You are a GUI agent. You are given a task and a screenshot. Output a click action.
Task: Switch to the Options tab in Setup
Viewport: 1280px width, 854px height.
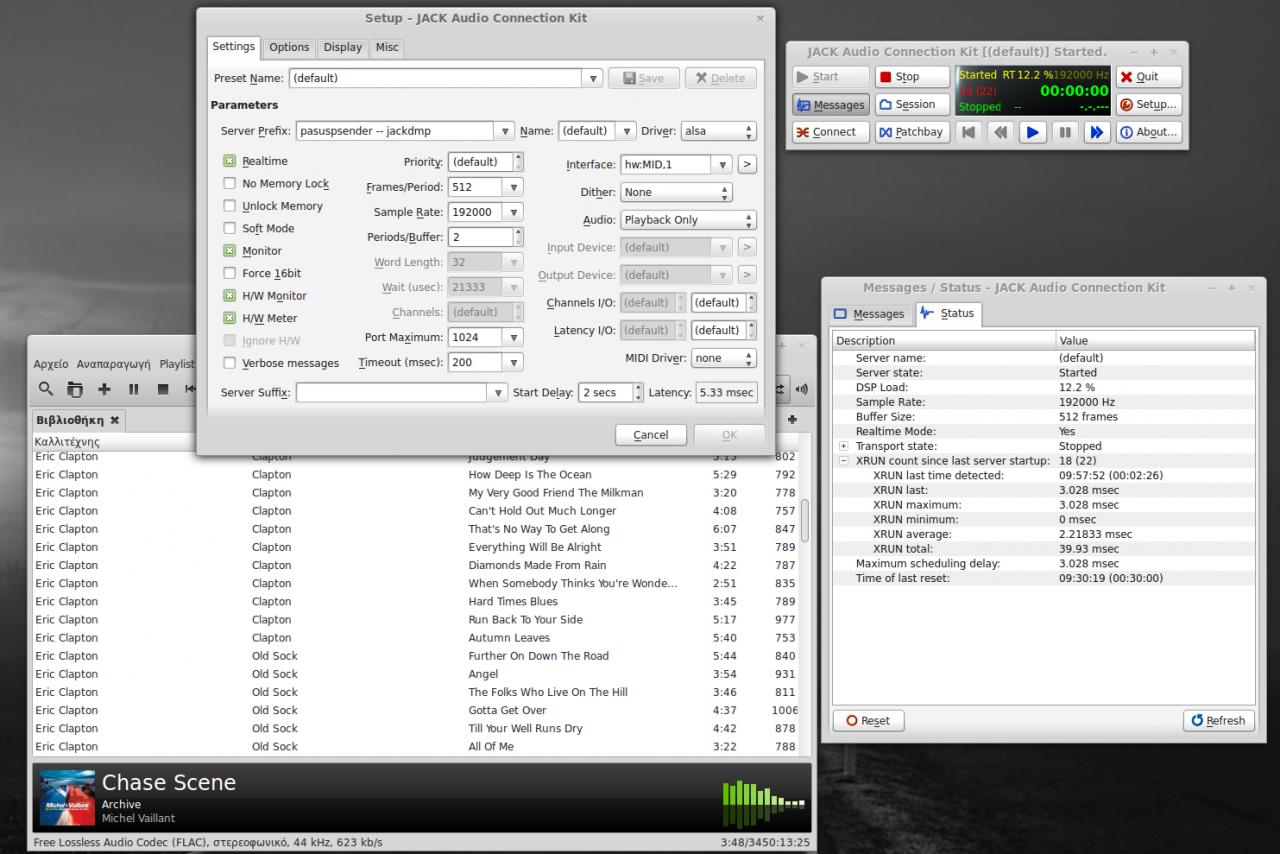(x=289, y=47)
